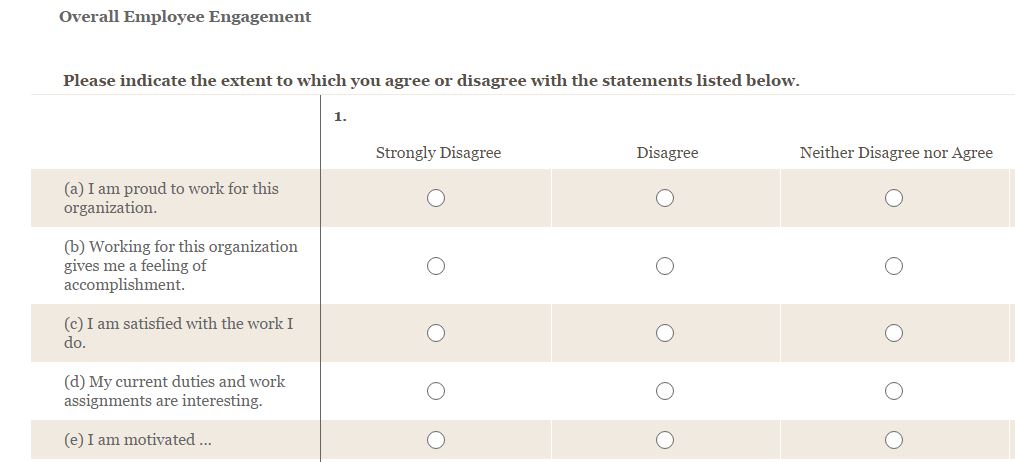Click the Strongly Disagree column header
The width and height of the screenshot is (1015, 462).
coord(438,153)
